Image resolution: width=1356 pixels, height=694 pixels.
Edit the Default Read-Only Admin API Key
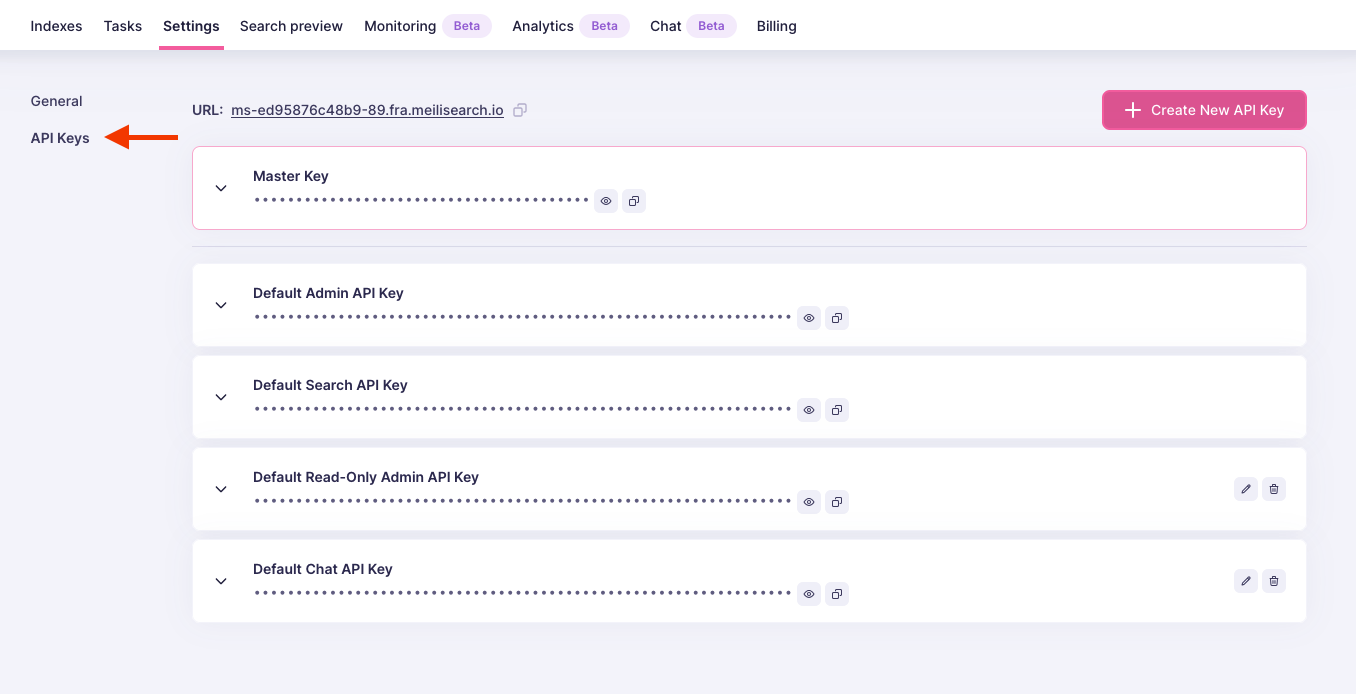[1245, 489]
